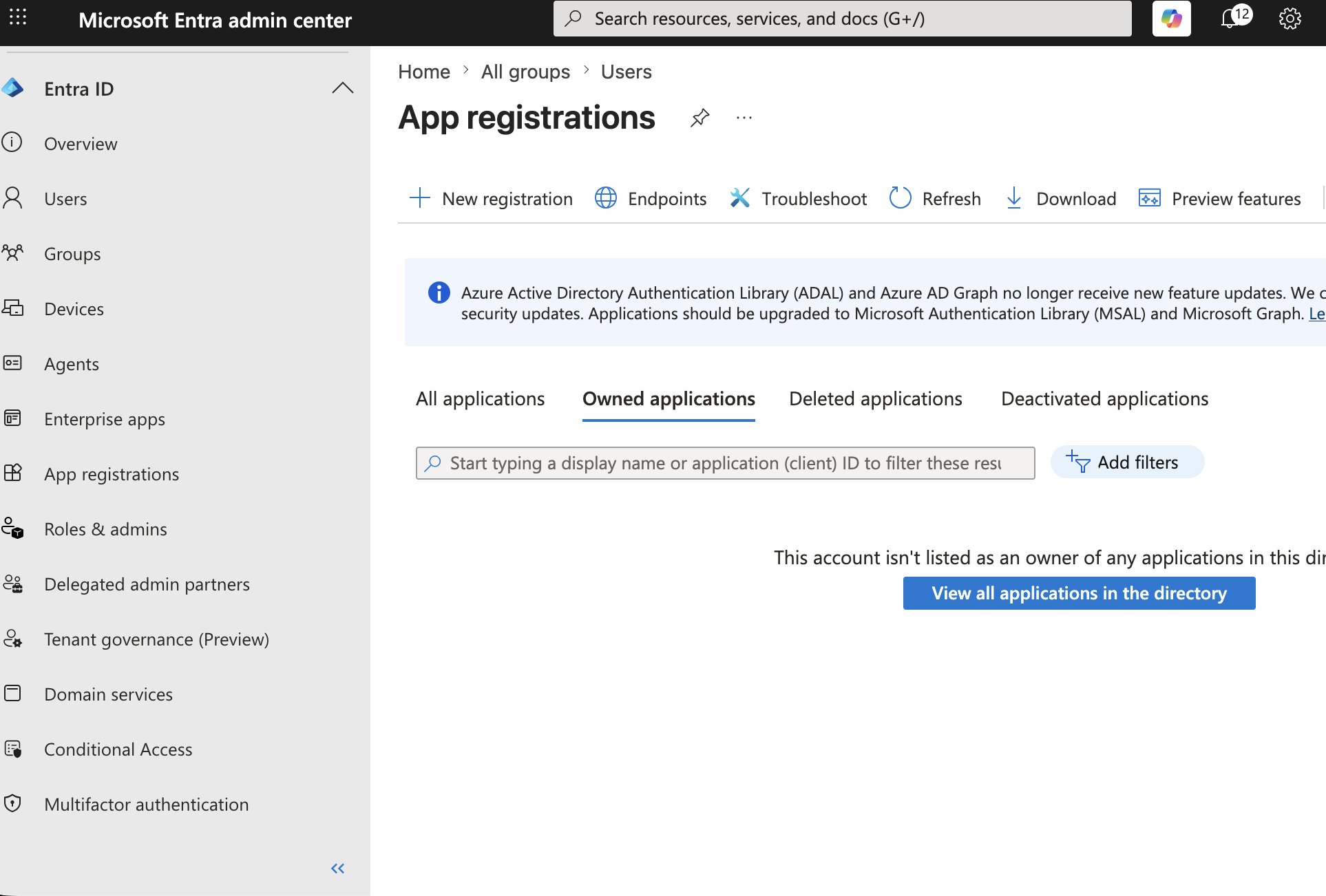Select the Owned applications tab

pyautogui.click(x=669, y=399)
